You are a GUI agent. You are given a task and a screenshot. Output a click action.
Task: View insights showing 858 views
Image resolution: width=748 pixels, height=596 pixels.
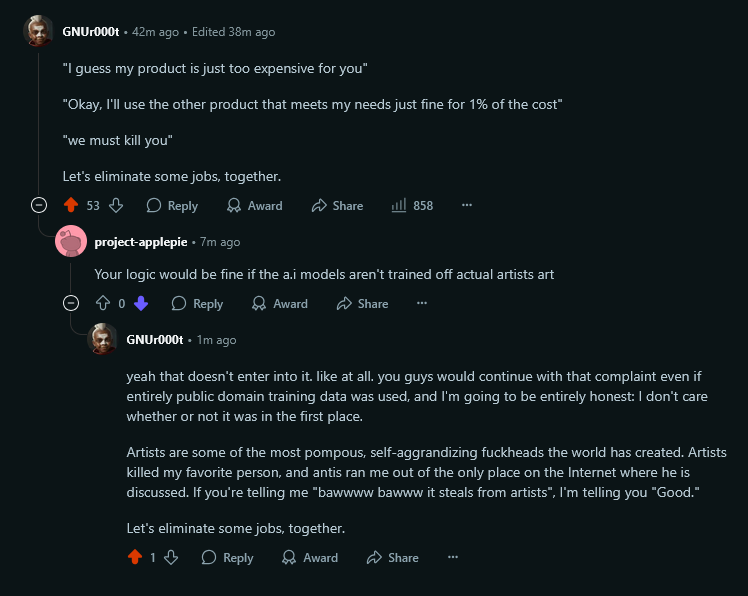[412, 205]
